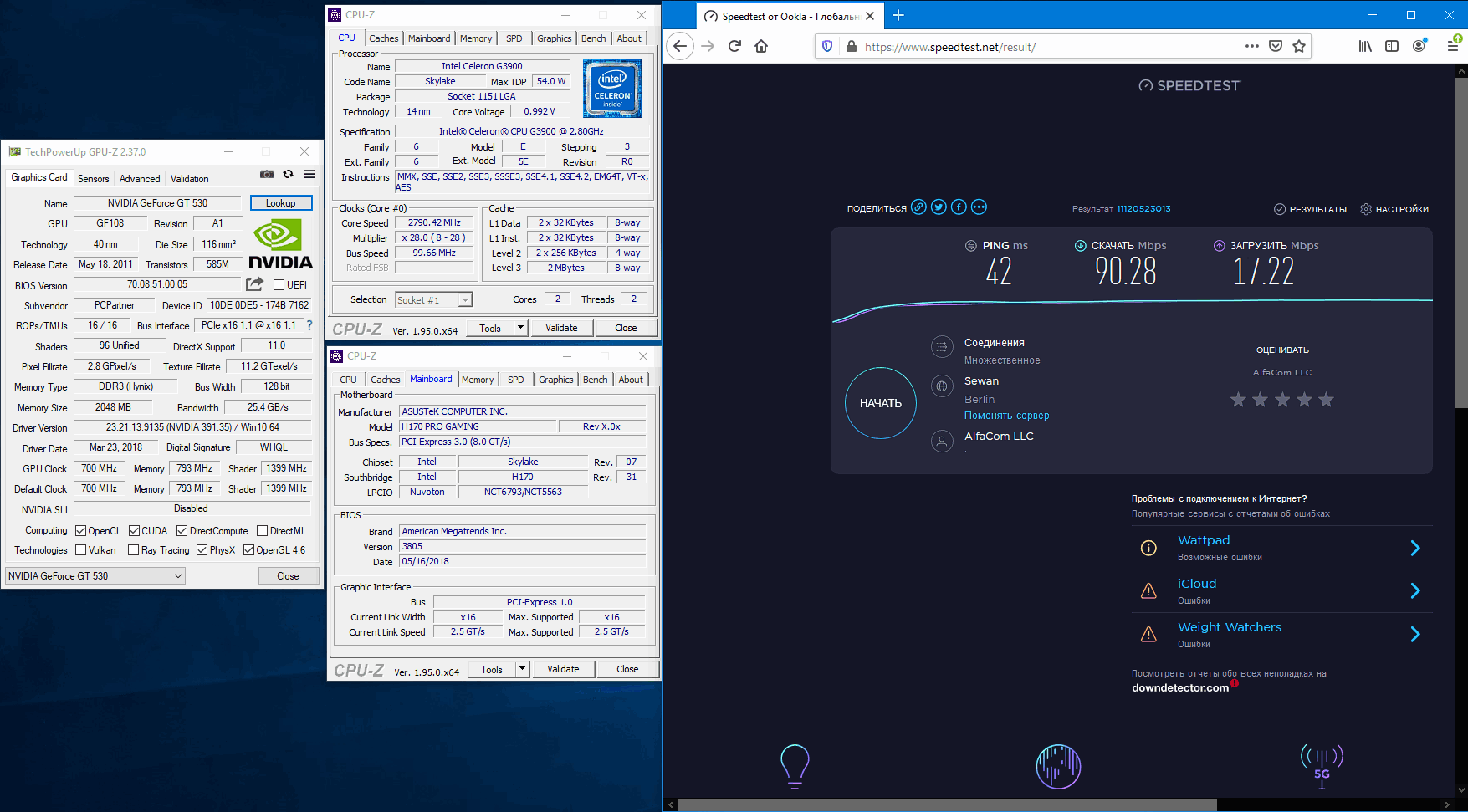Open the Firefox application menu
Screen dimensions: 1468x812
point(1453,47)
